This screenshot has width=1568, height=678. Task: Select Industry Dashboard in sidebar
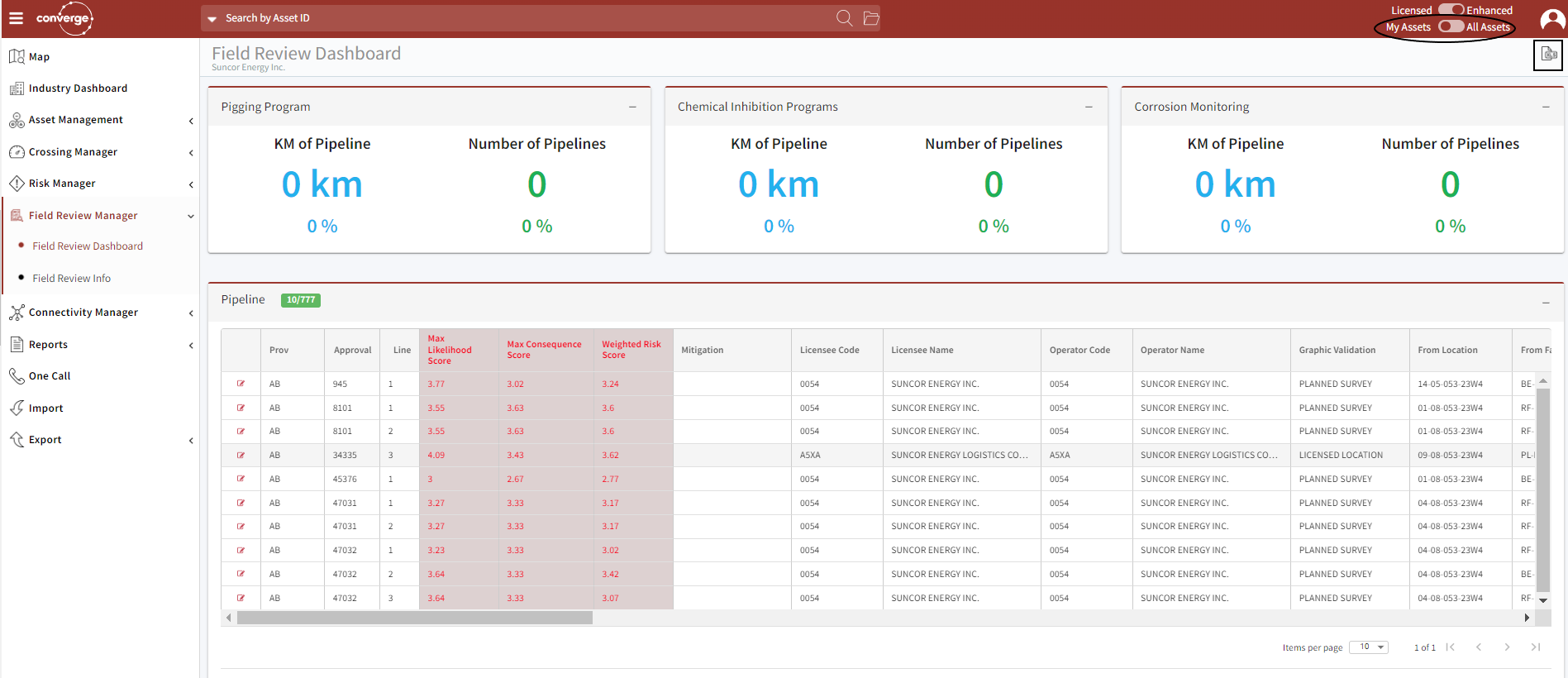click(78, 88)
